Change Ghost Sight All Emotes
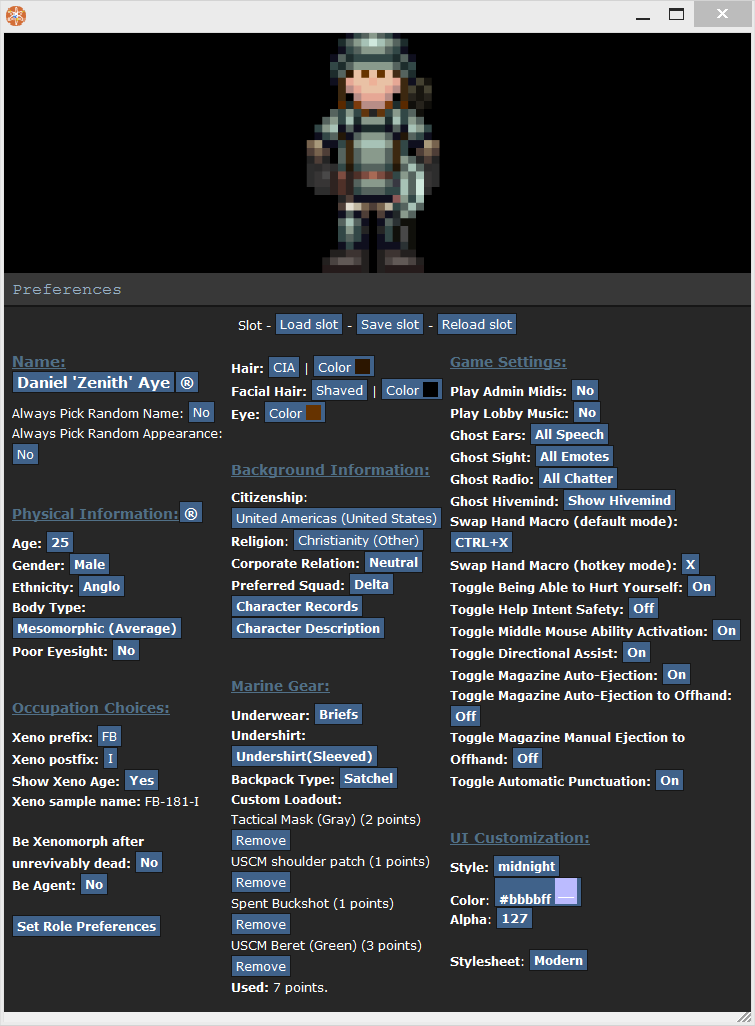 [574, 457]
